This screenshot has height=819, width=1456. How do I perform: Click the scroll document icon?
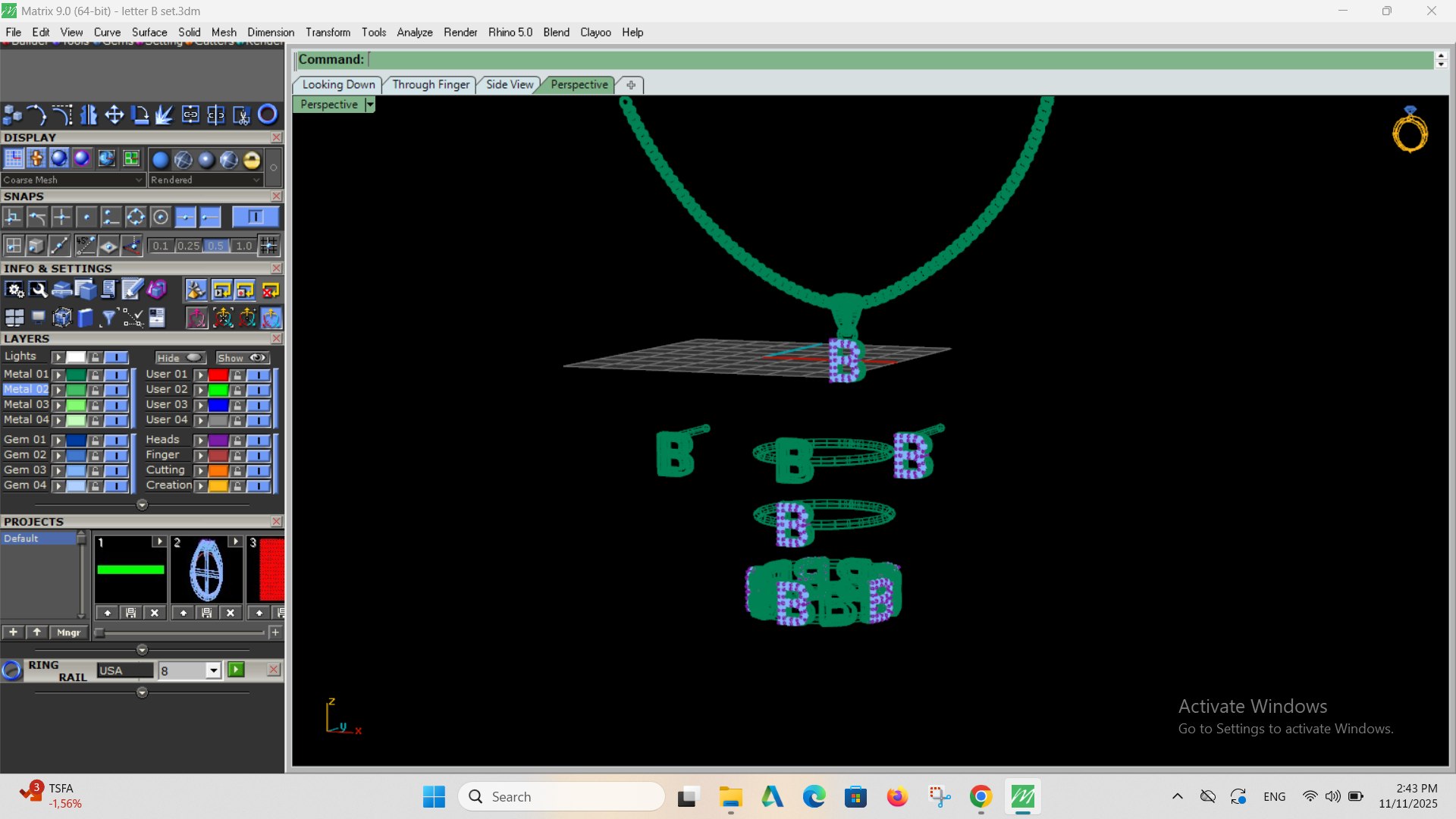click(x=108, y=290)
